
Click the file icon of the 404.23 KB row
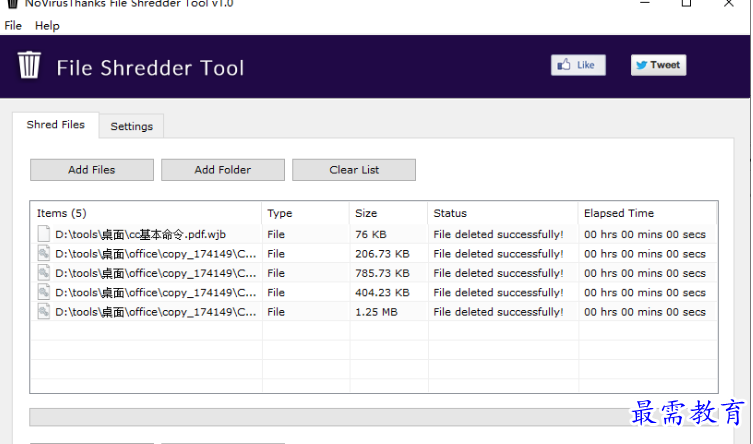[44, 292]
